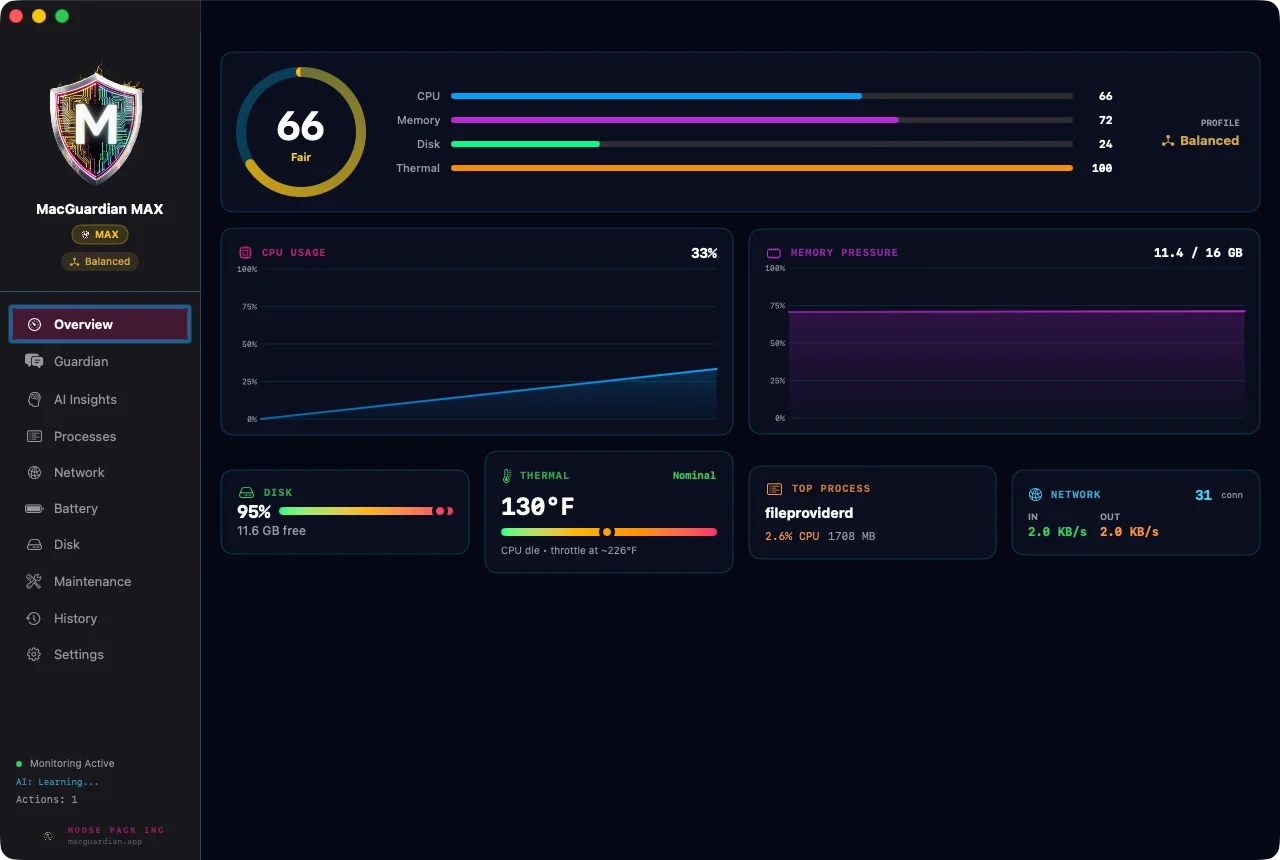Click the Guardian chat icon
The width and height of the screenshot is (1280, 860).
[34, 361]
